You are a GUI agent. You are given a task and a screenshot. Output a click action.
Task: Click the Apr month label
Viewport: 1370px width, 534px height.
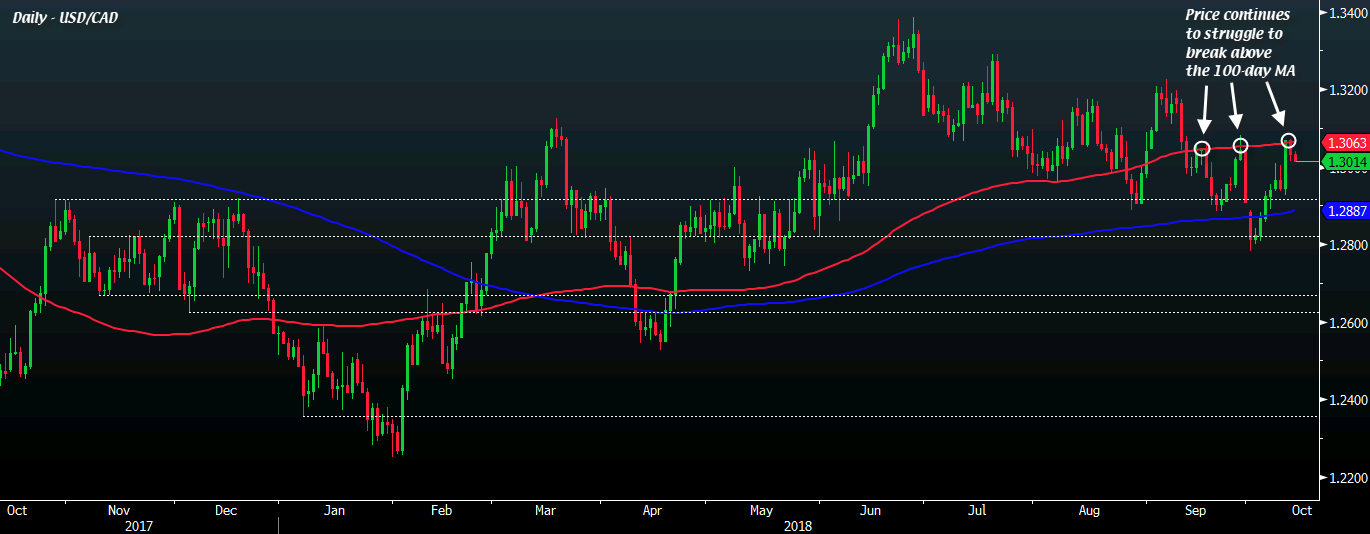pyautogui.click(x=652, y=510)
